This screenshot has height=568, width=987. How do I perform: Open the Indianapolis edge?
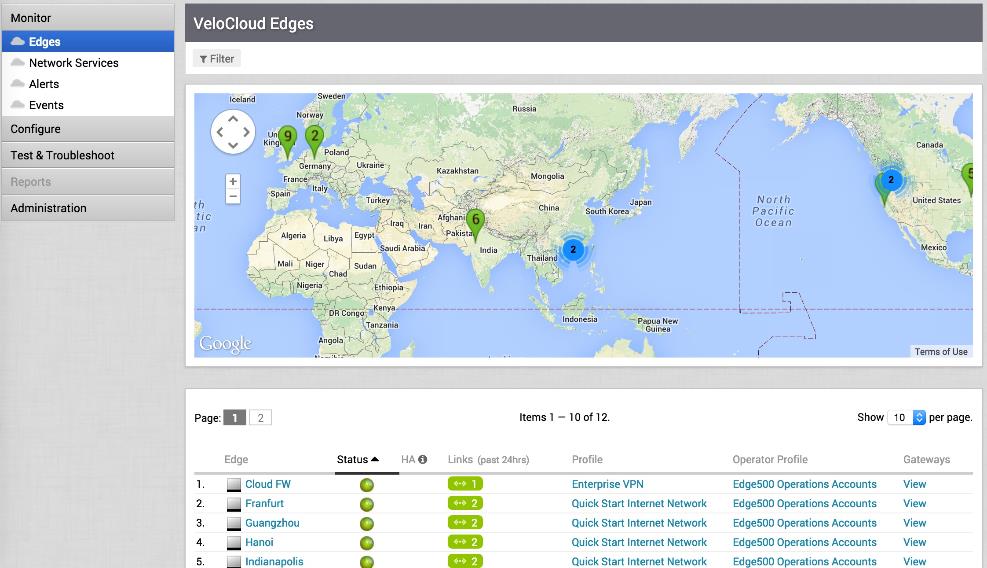click(x=274, y=561)
